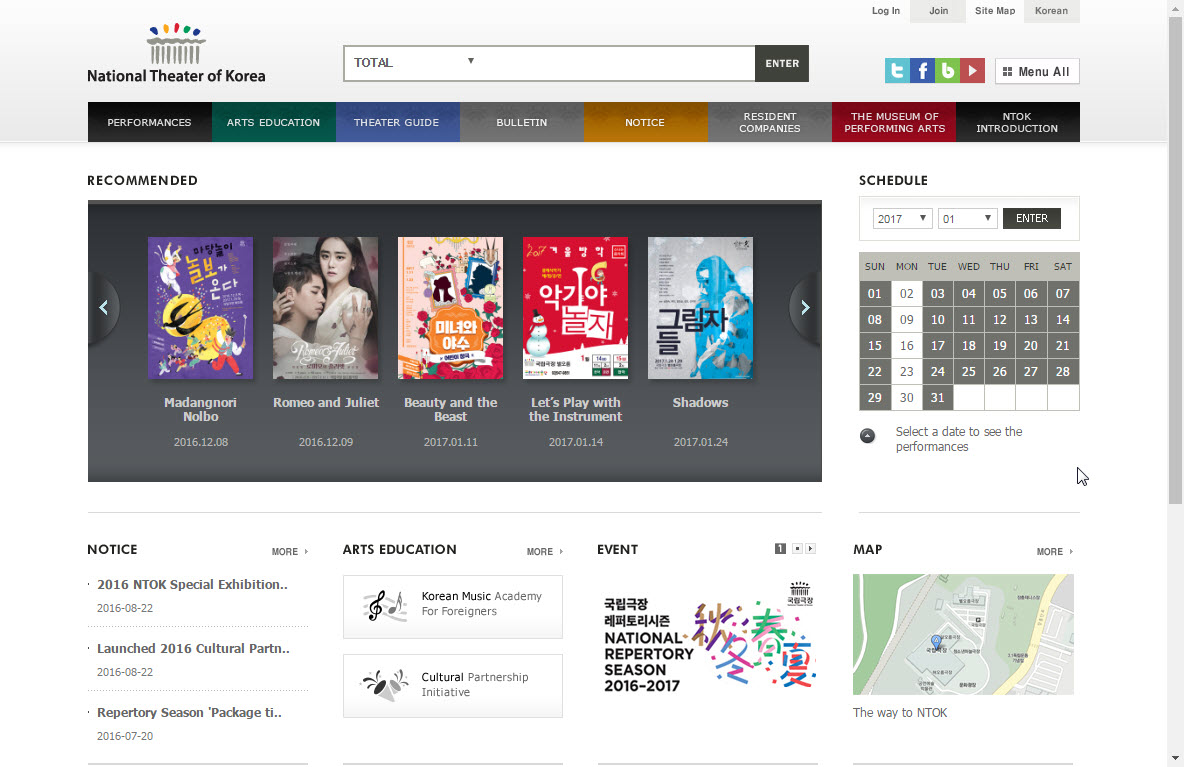
Task: Open the Log In link
Action: 885,11
